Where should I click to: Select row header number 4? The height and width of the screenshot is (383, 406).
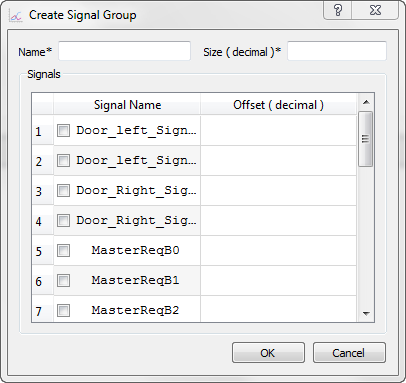[43, 220]
